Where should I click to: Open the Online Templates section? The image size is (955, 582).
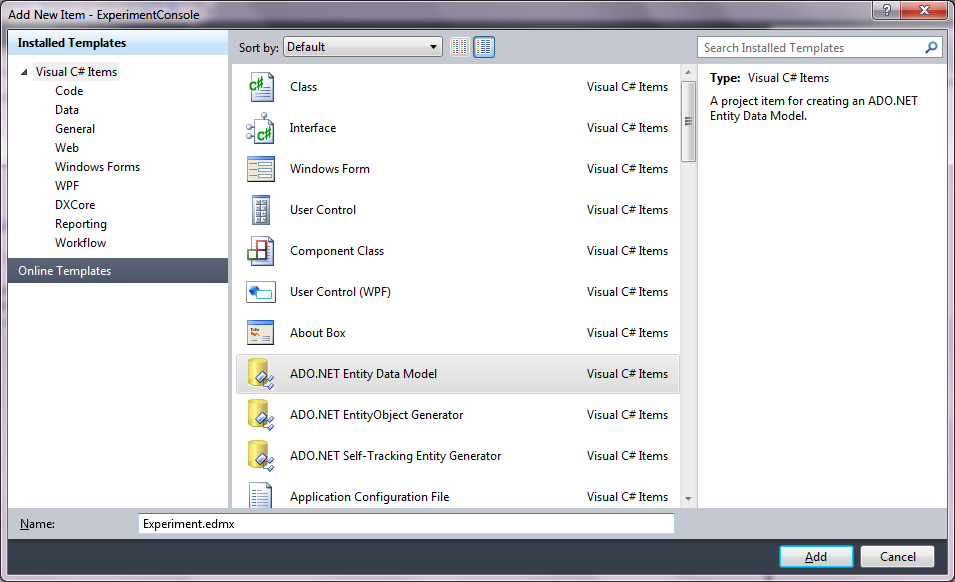pos(118,270)
